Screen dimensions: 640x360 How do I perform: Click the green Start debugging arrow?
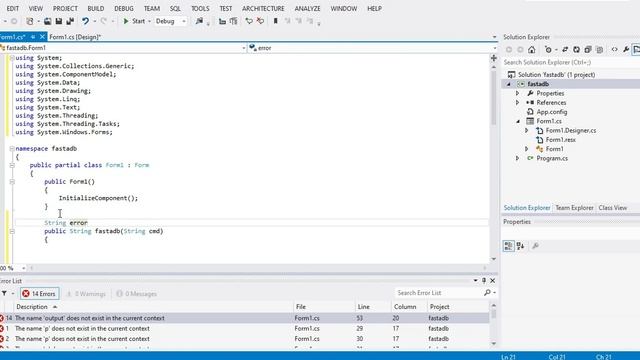pyautogui.click(x=126, y=21)
